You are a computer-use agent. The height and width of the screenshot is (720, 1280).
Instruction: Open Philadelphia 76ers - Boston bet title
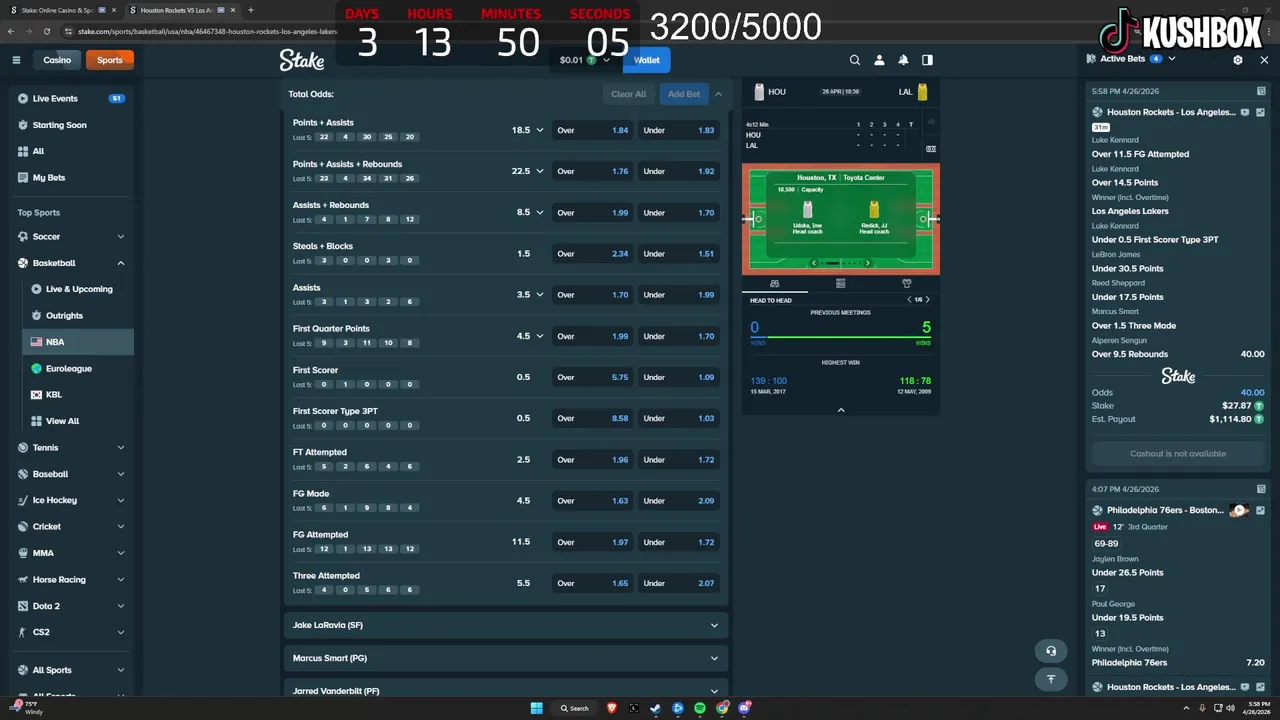[x=1165, y=510]
